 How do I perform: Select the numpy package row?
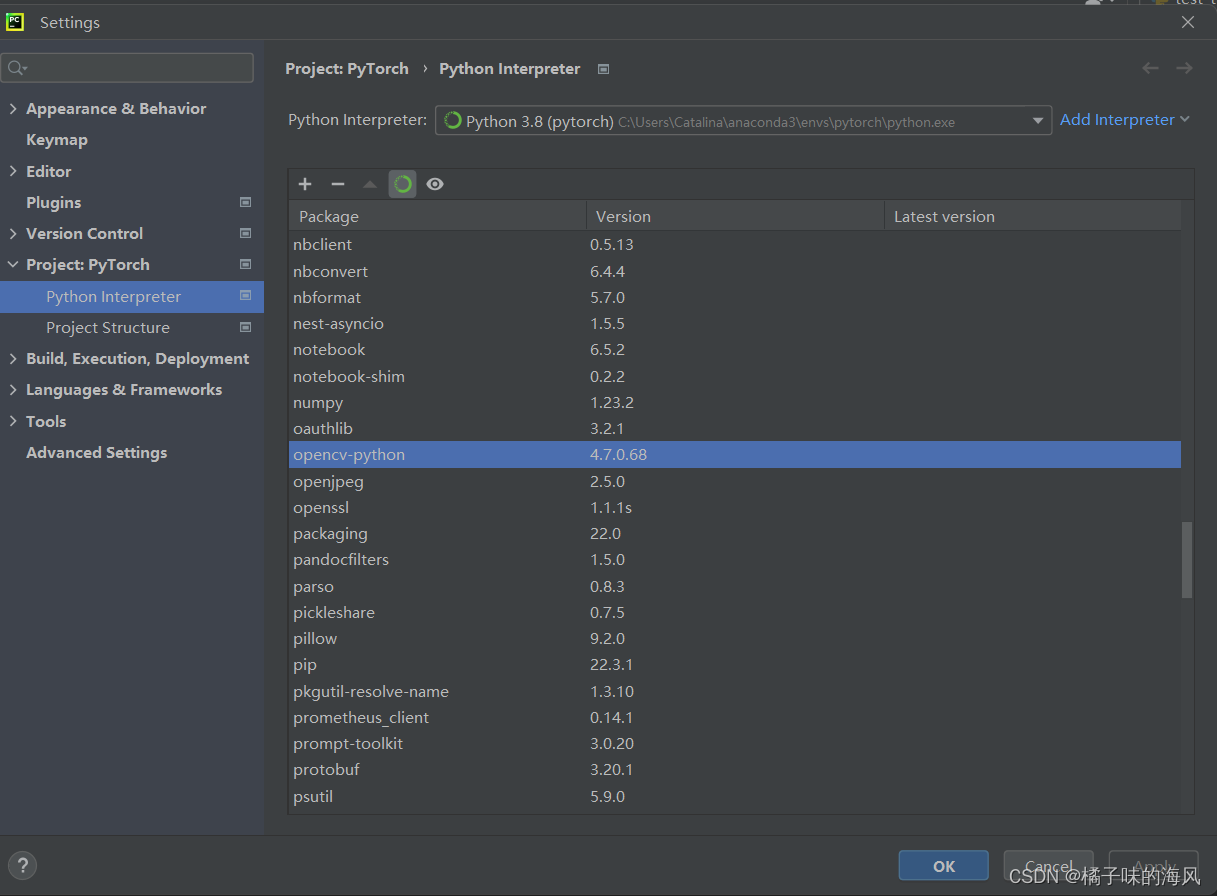735,402
